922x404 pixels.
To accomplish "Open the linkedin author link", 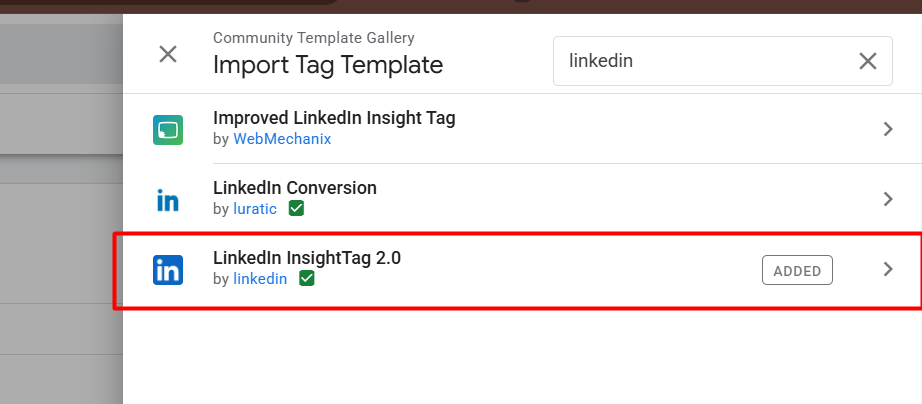I will pos(260,279).
